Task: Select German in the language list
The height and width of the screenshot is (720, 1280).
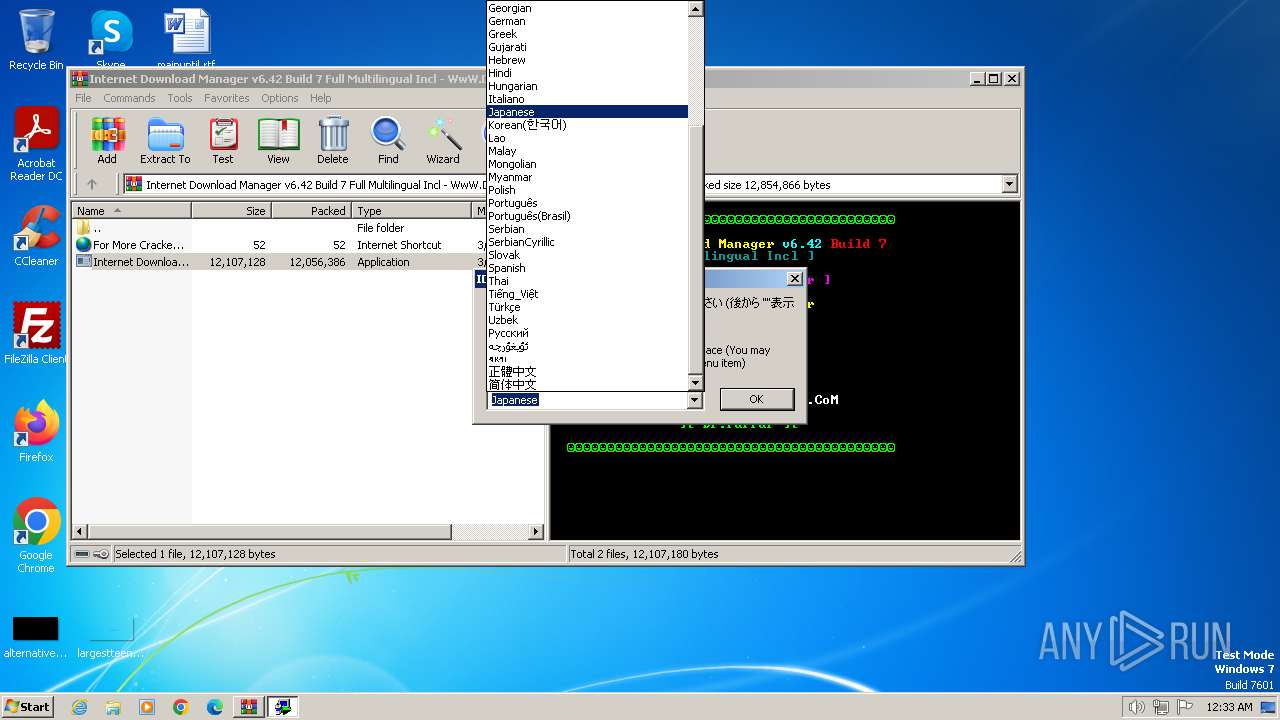Action: pyautogui.click(x=587, y=21)
